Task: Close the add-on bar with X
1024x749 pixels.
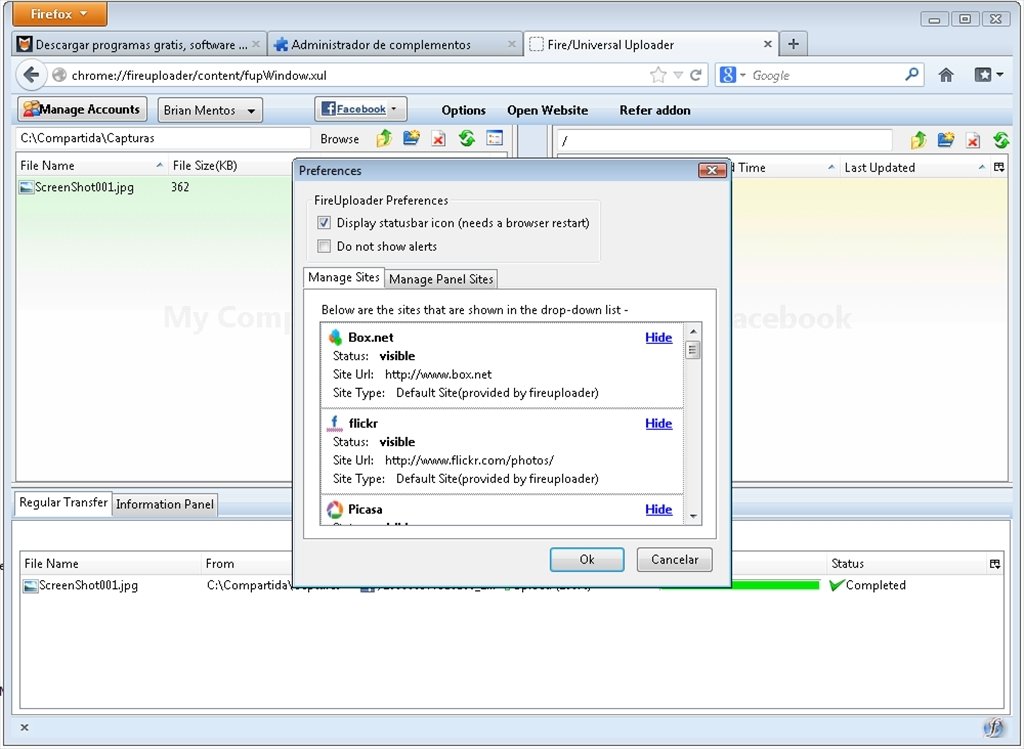Action: tap(24, 727)
